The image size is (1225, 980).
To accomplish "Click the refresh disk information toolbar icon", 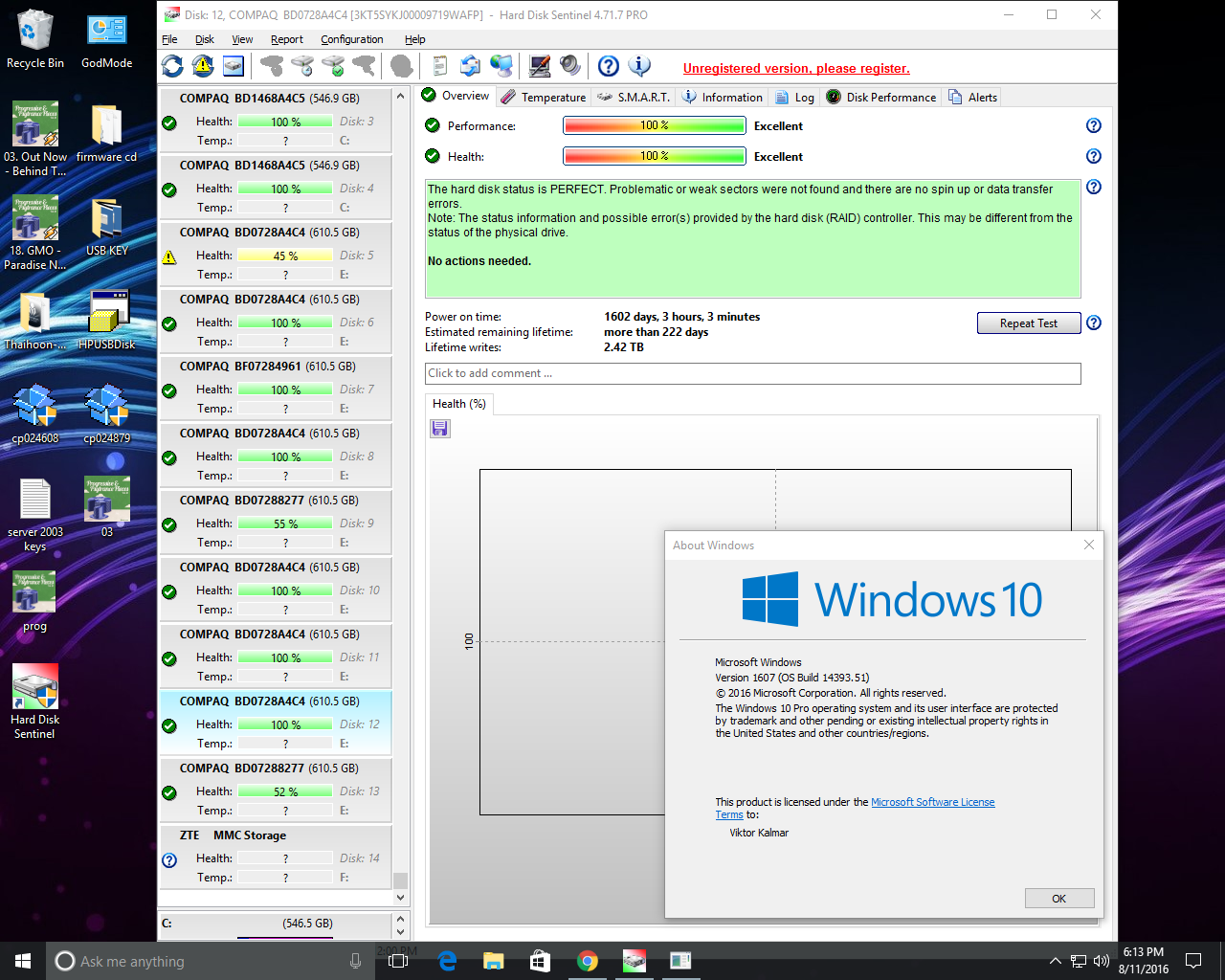I will pos(172,66).
